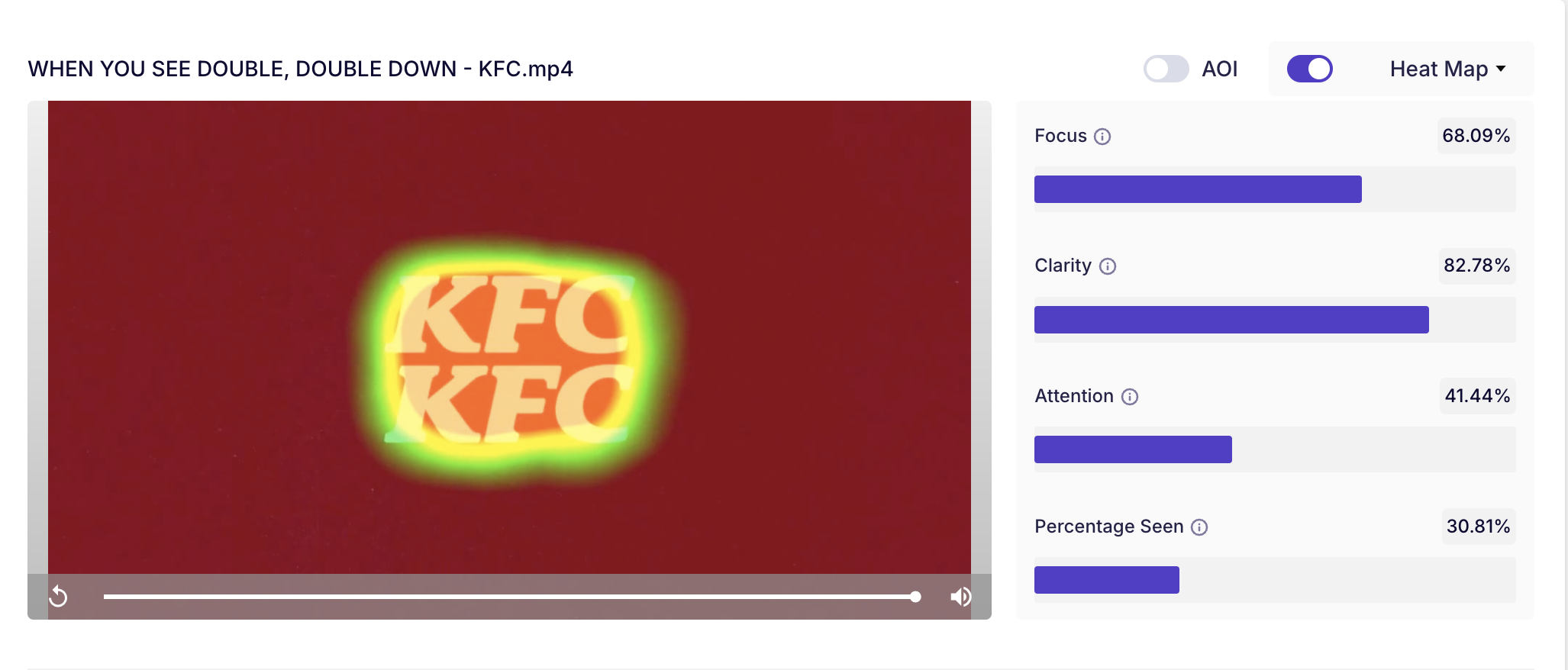1568x670 pixels.
Task: Open the Focus info tooltip icon
Action: pos(1102,137)
